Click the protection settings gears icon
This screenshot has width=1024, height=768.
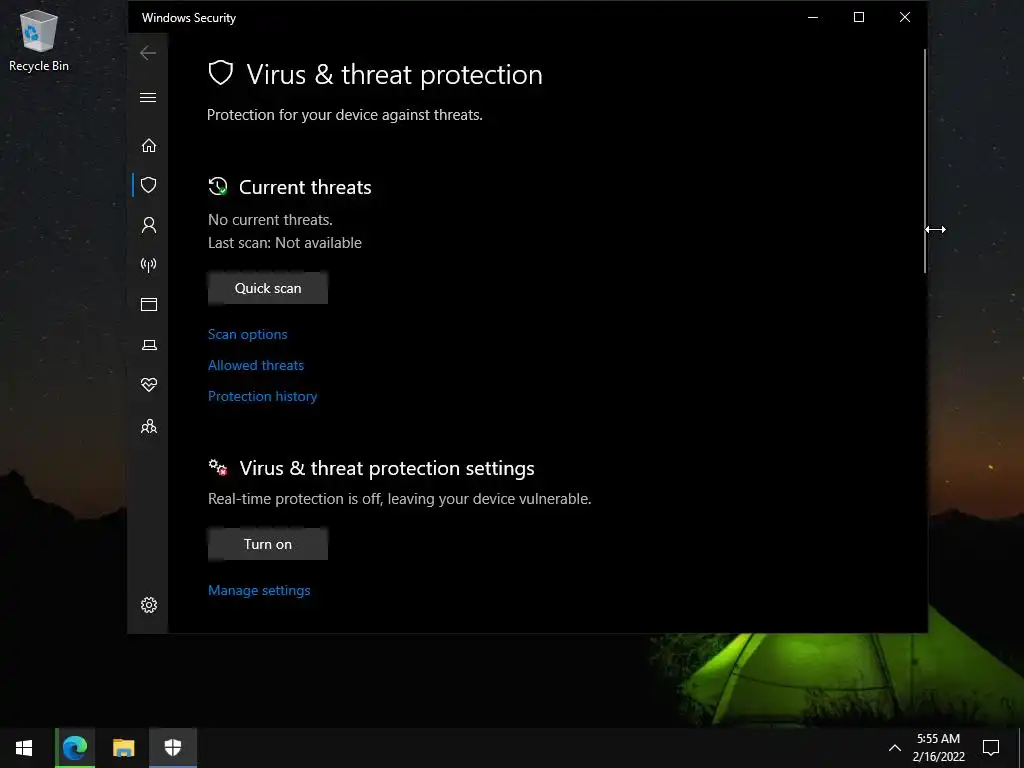click(x=218, y=468)
